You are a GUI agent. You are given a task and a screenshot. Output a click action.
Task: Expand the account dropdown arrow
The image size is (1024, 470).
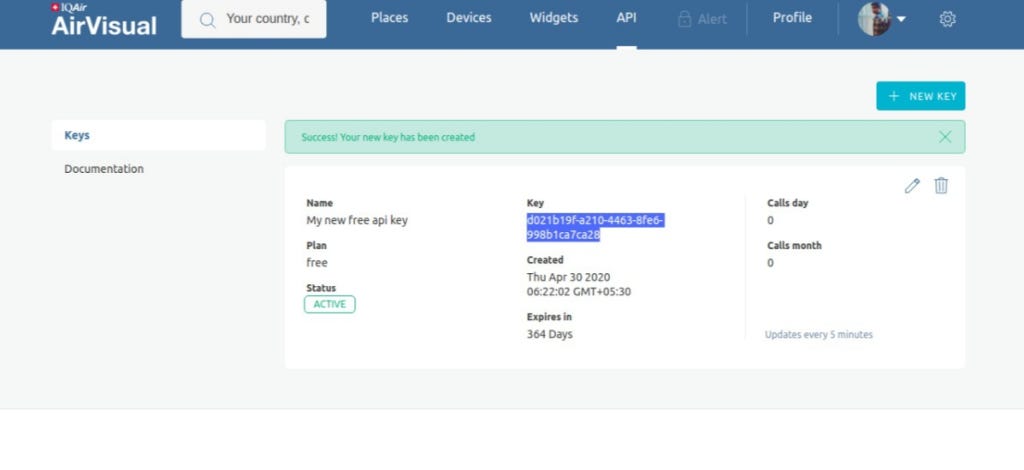tap(901, 20)
